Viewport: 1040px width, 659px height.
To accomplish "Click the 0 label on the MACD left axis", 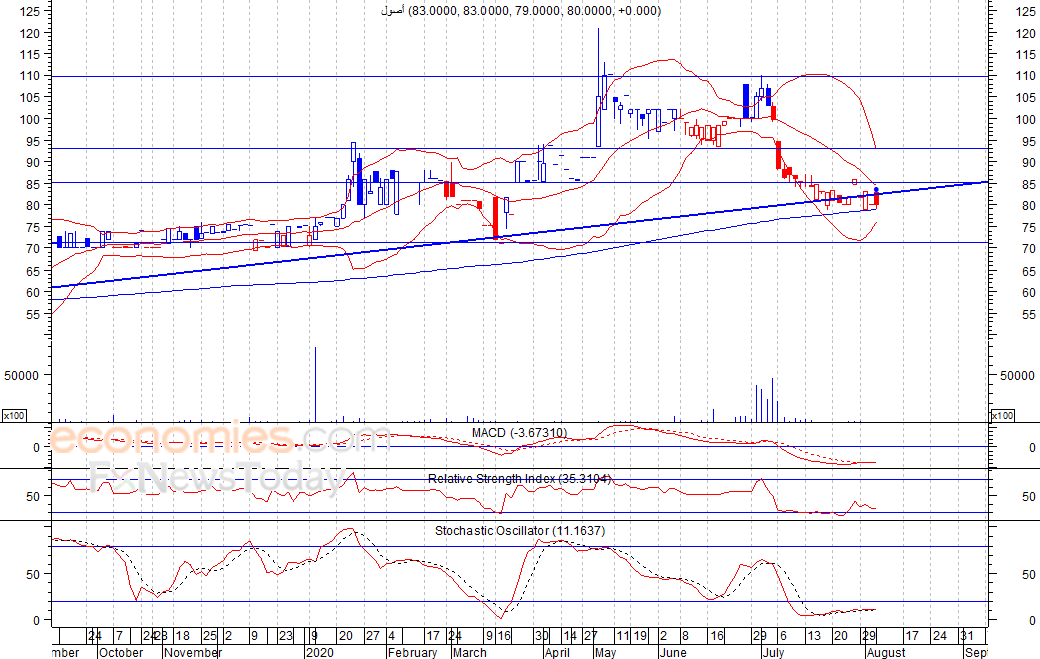I will coord(36,448).
